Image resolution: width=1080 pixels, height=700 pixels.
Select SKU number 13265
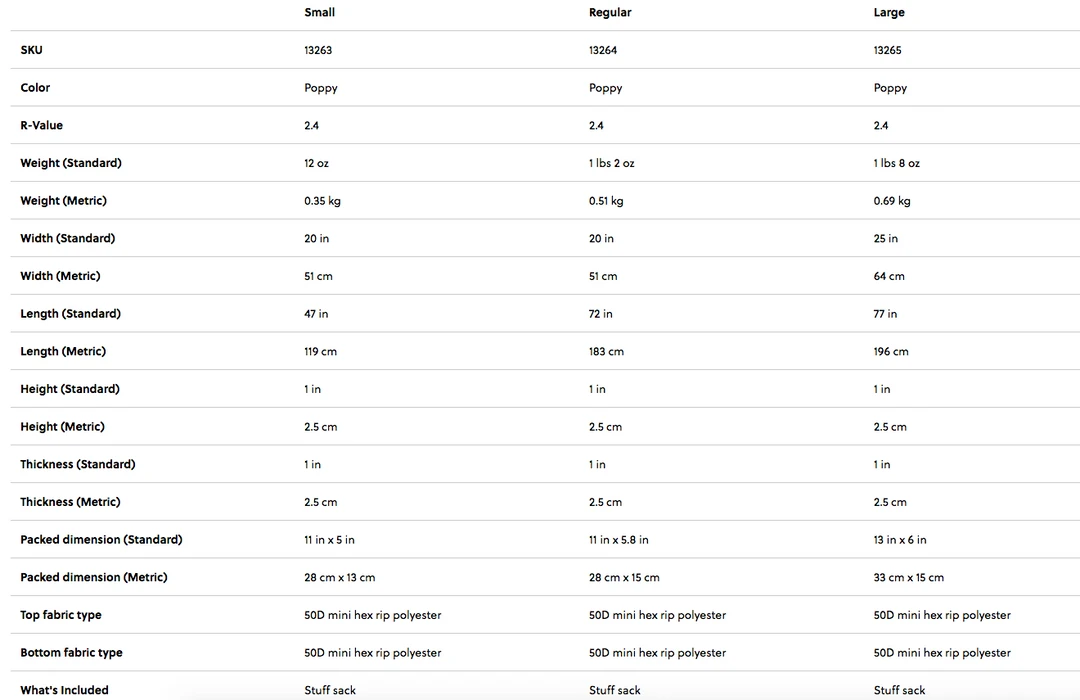887,50
